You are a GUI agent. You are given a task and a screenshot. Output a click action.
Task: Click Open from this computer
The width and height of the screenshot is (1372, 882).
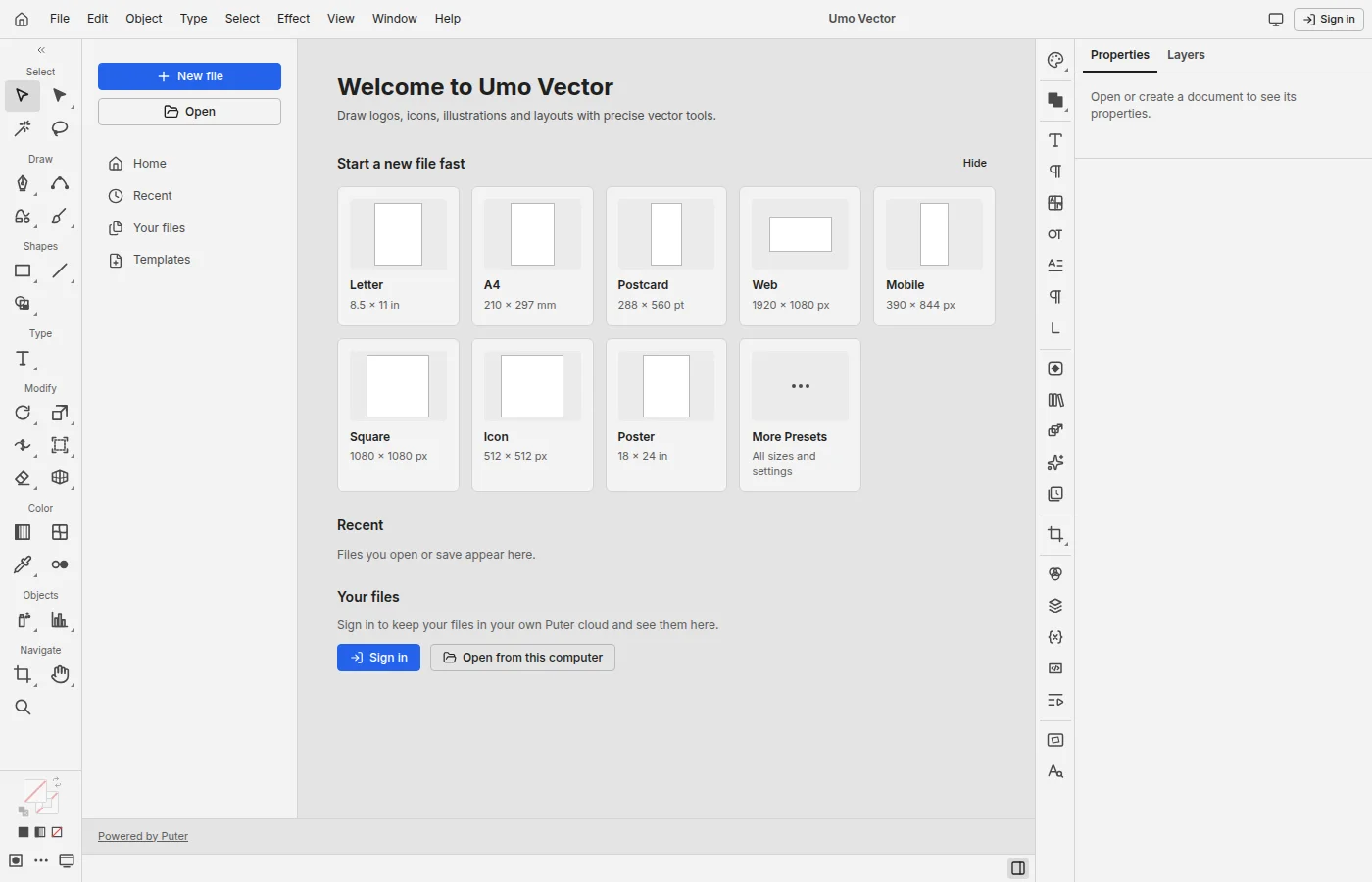click(522, 658)
